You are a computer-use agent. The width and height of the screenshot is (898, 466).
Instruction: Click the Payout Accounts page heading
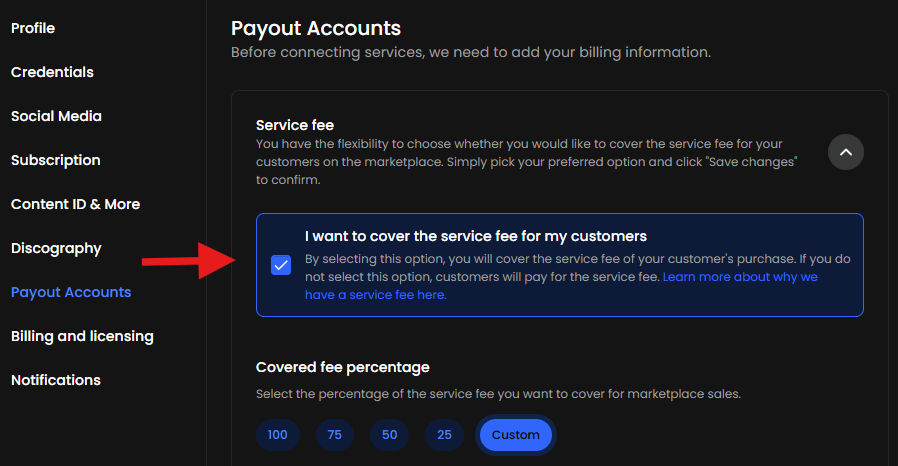tap(316, 28)
